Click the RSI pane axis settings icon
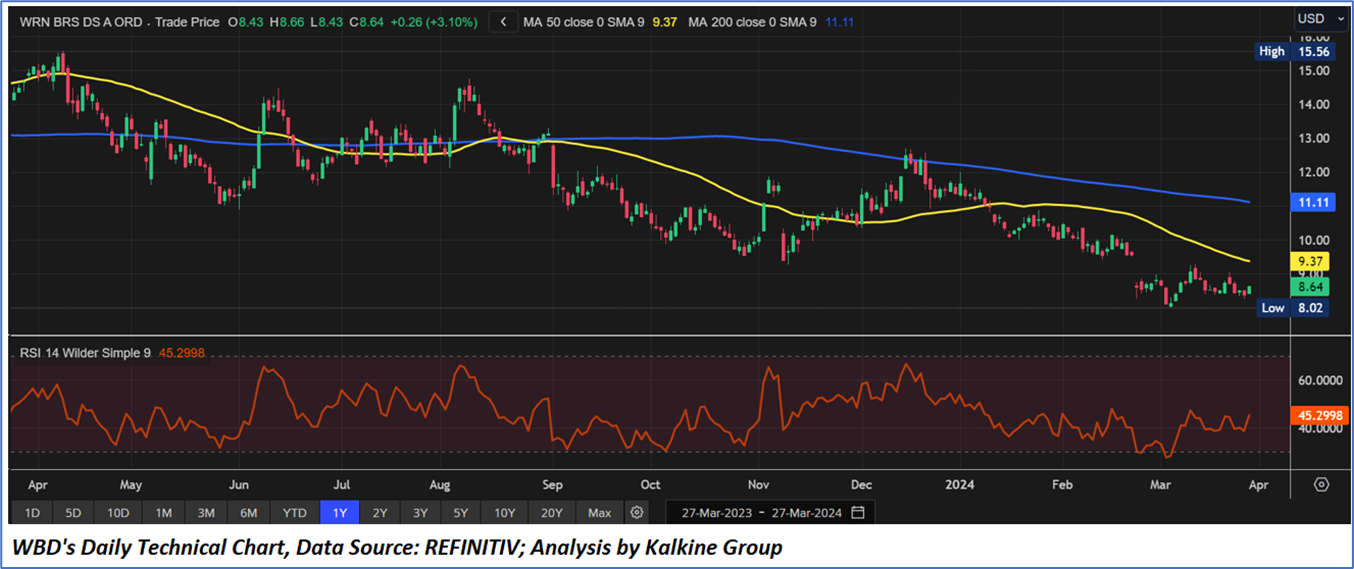 [1321, 485]
